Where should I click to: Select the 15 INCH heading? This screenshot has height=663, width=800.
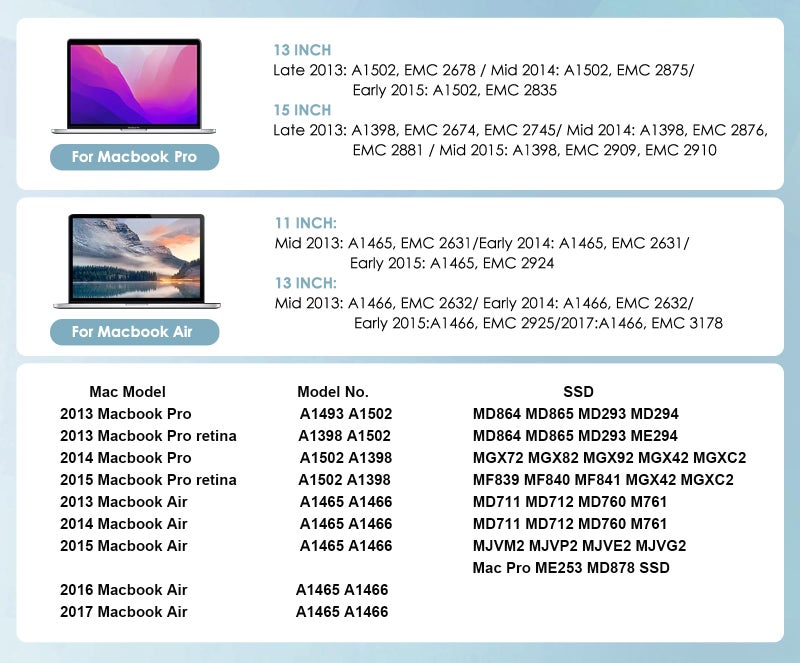(x=302, y=110)
